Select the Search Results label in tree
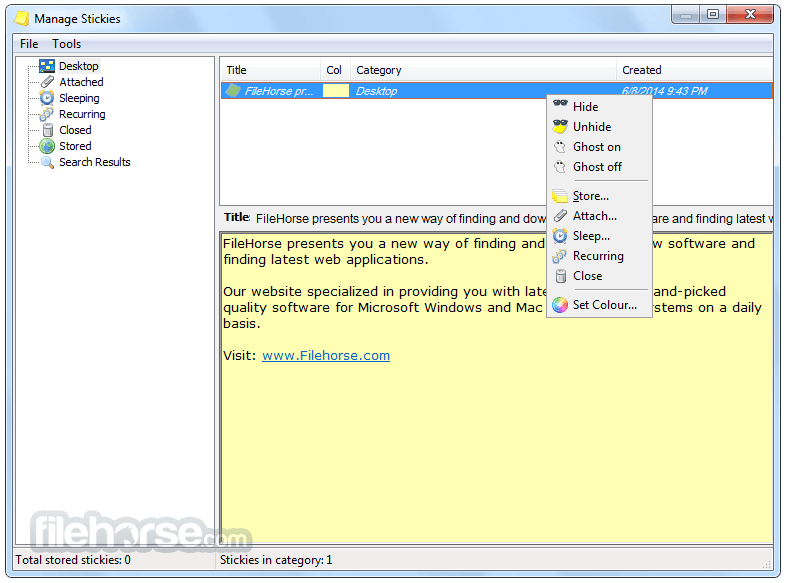 (95, 162)
